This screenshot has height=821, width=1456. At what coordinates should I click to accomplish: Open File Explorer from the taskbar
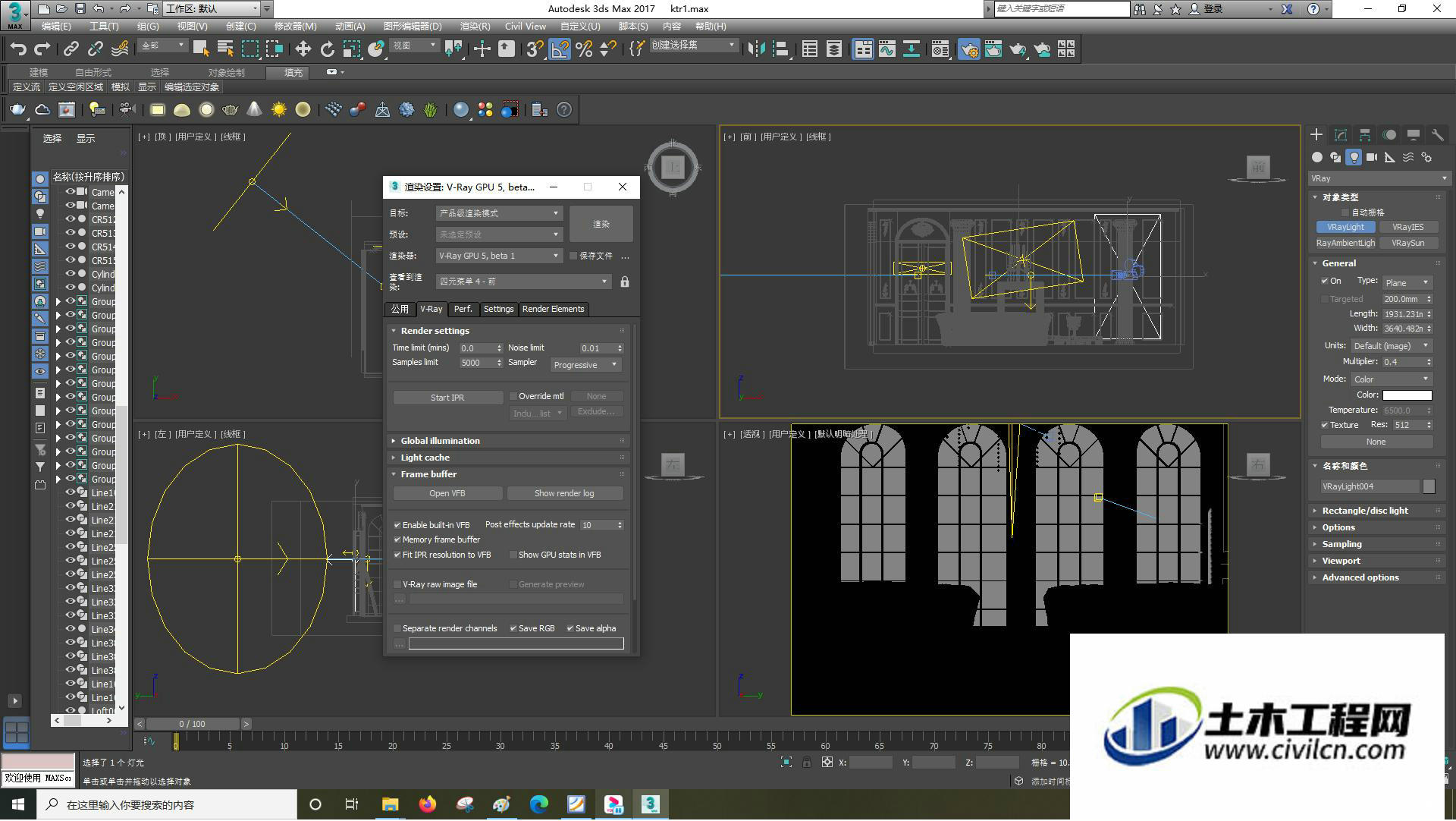coord(391,804)
